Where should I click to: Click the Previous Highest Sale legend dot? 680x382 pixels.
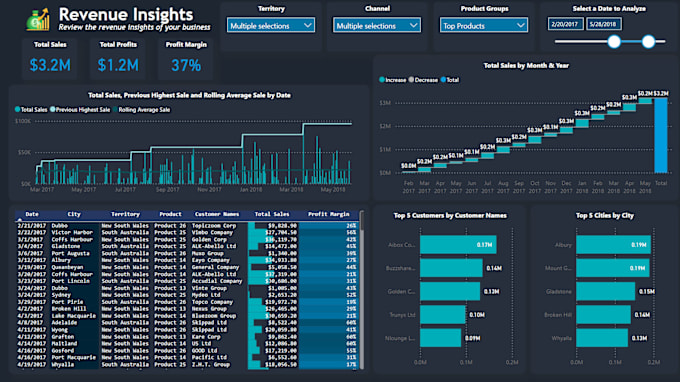click(52, 110)
